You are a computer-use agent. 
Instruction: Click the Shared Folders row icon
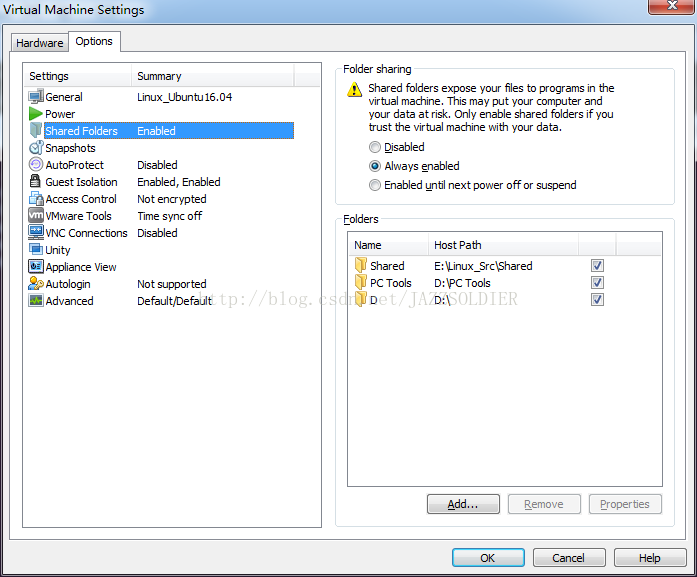(36, 130)
